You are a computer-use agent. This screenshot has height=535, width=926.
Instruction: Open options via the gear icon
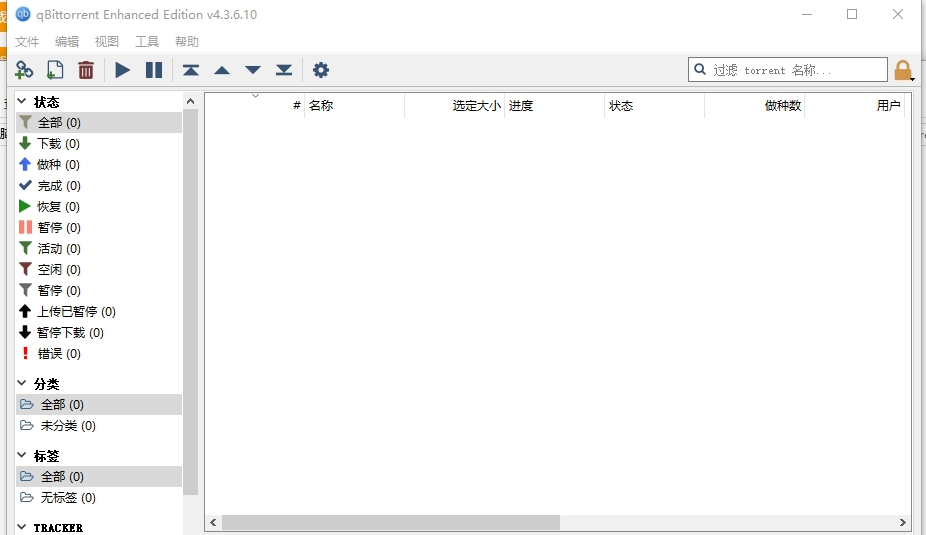[320, 70]
